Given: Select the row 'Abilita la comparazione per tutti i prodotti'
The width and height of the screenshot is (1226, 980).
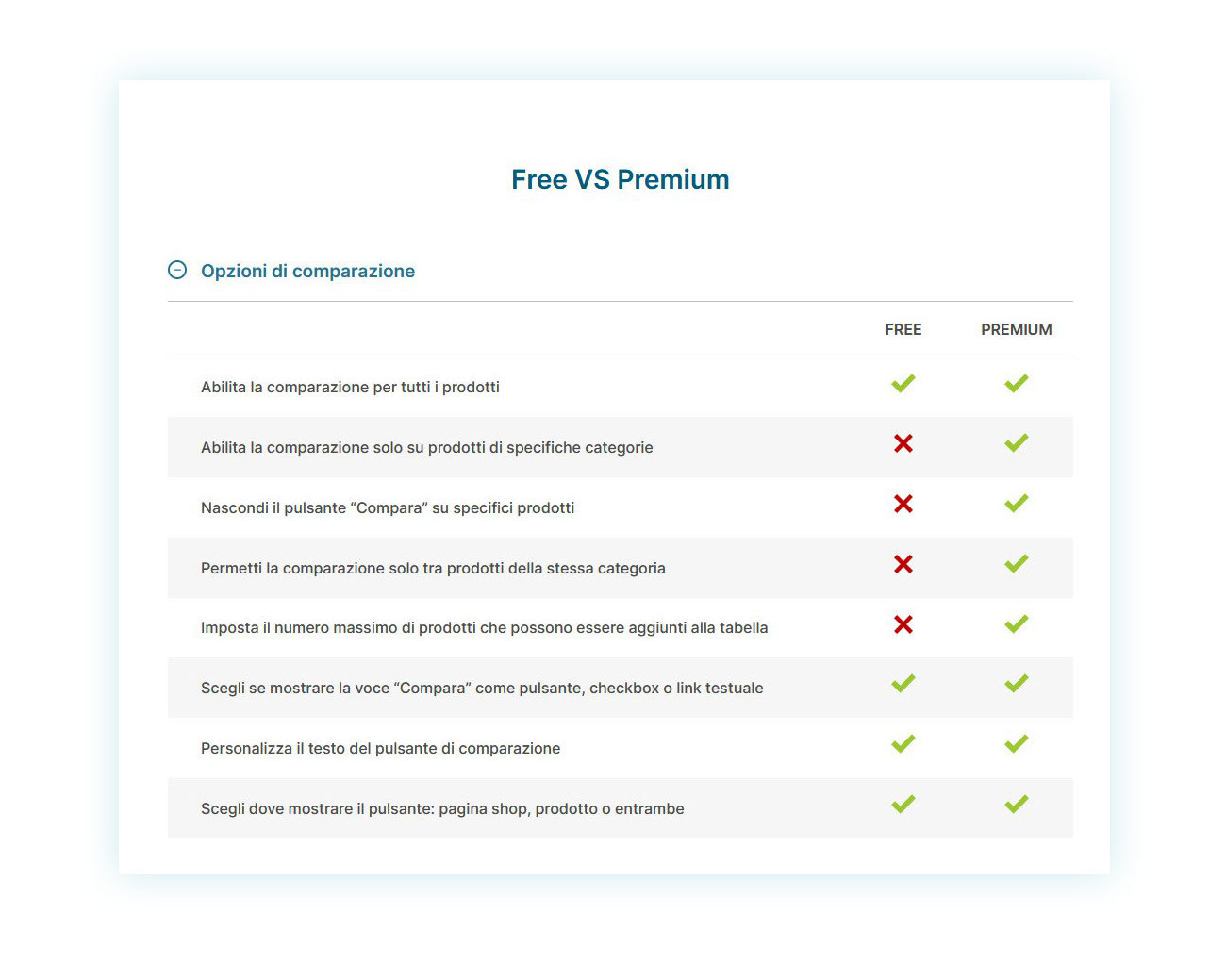Looking at the screenshot, I should (350, 387).
